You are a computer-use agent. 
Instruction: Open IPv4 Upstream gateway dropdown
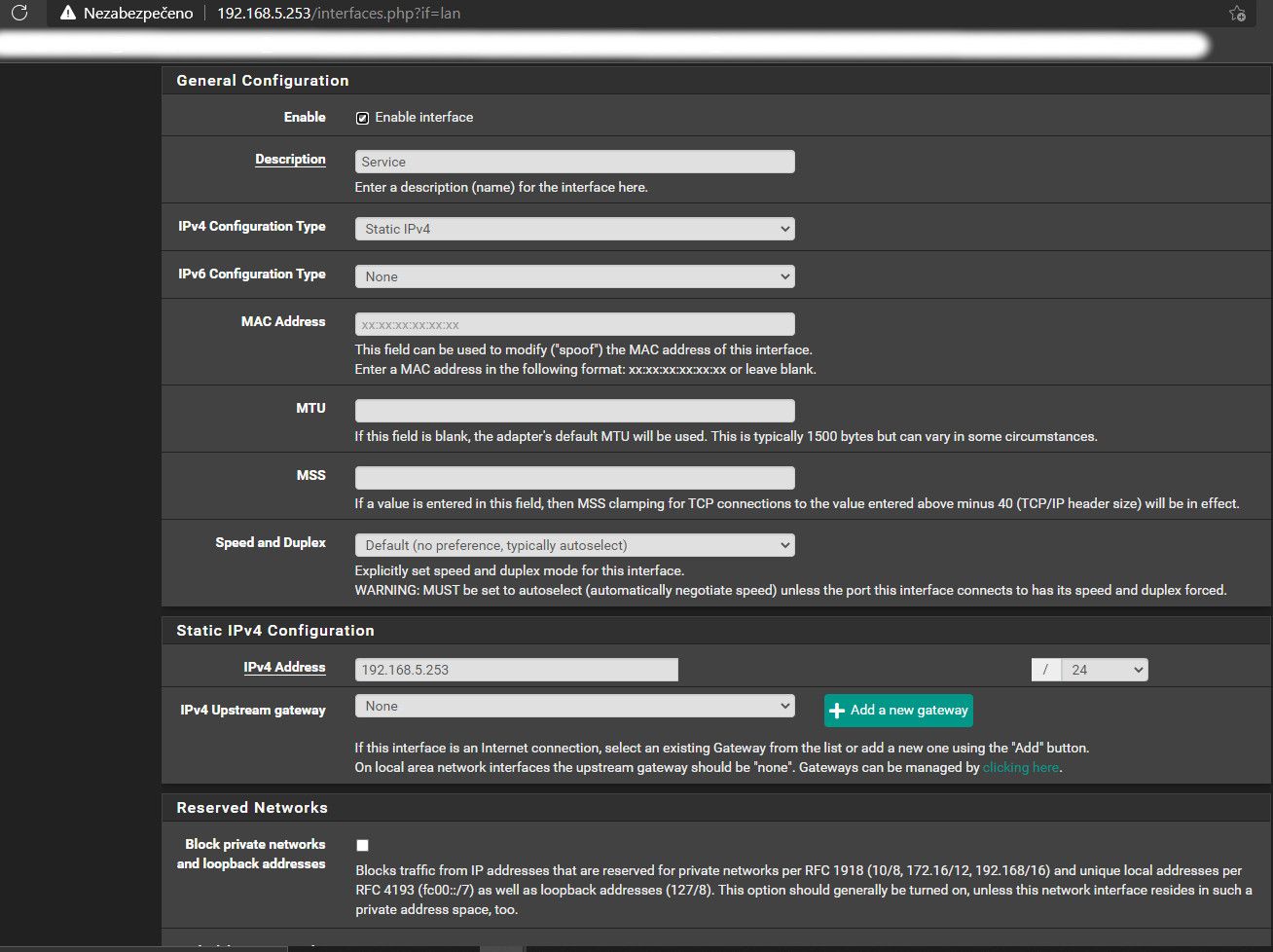[x=574, y=706]
